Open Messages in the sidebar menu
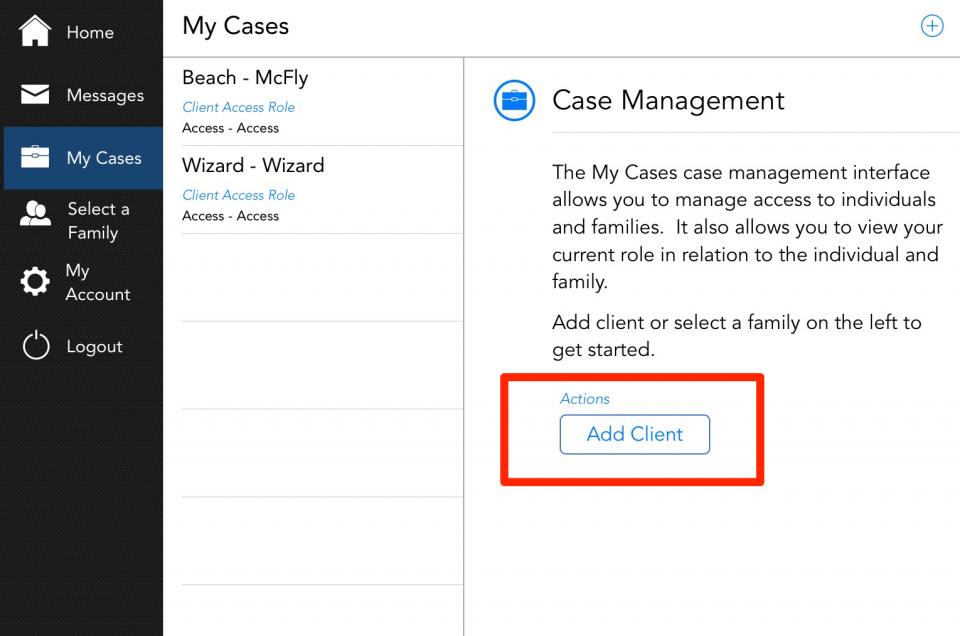This screenshot has height=636, width=960. (x=105, y=95)
